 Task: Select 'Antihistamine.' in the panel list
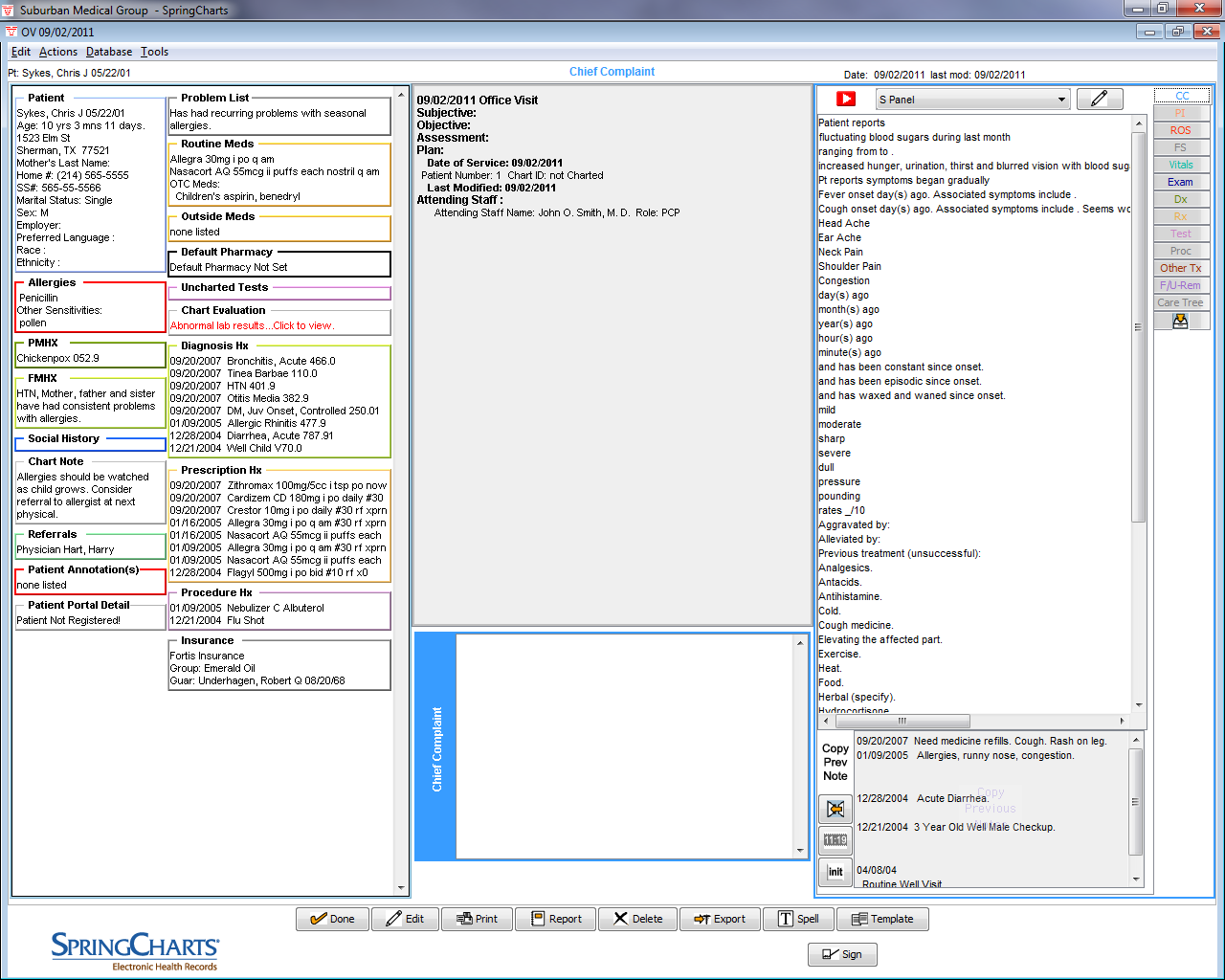click(x=850, y=596)
